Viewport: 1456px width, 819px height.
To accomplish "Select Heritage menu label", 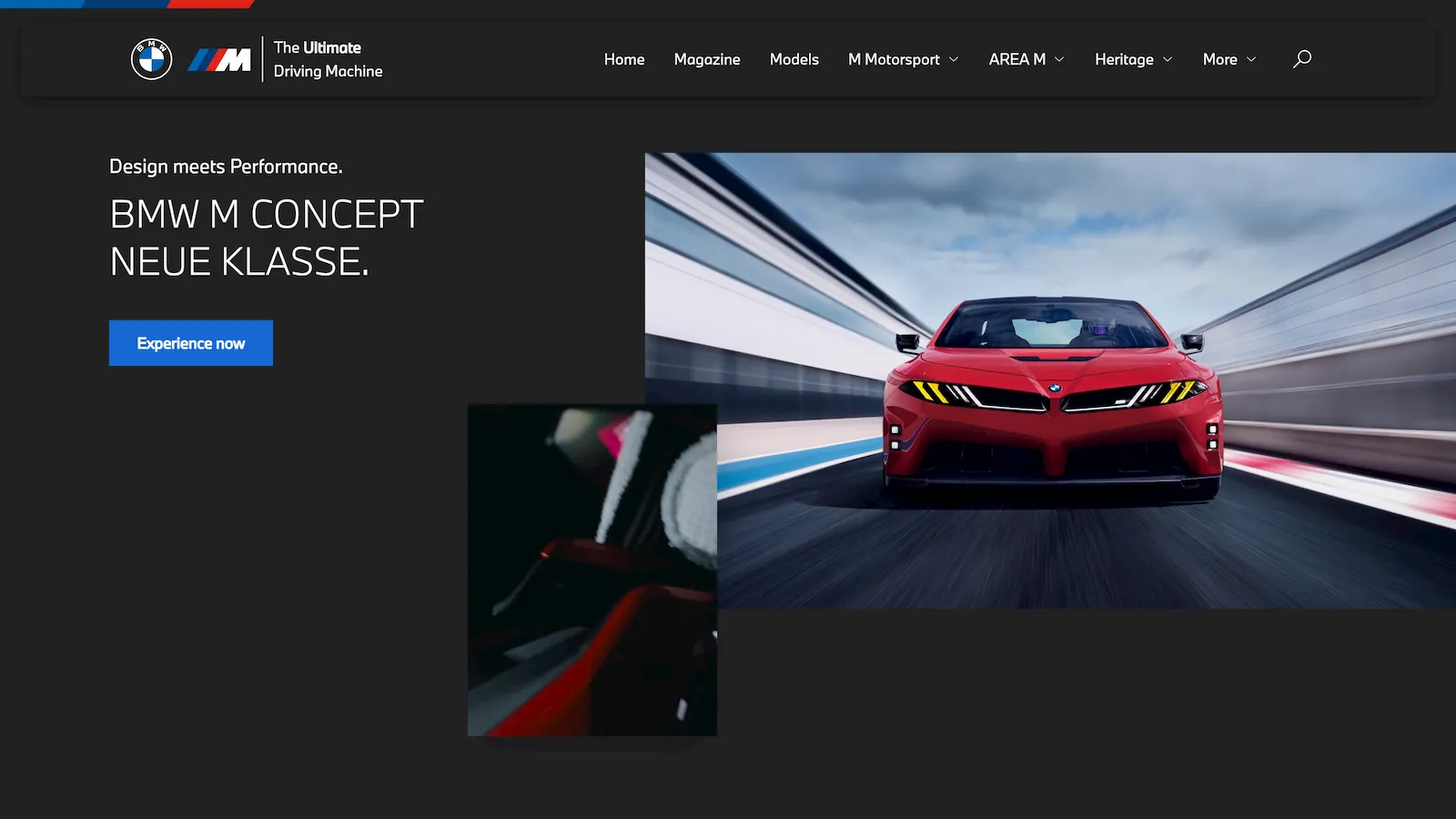I will click(1124, 59).
